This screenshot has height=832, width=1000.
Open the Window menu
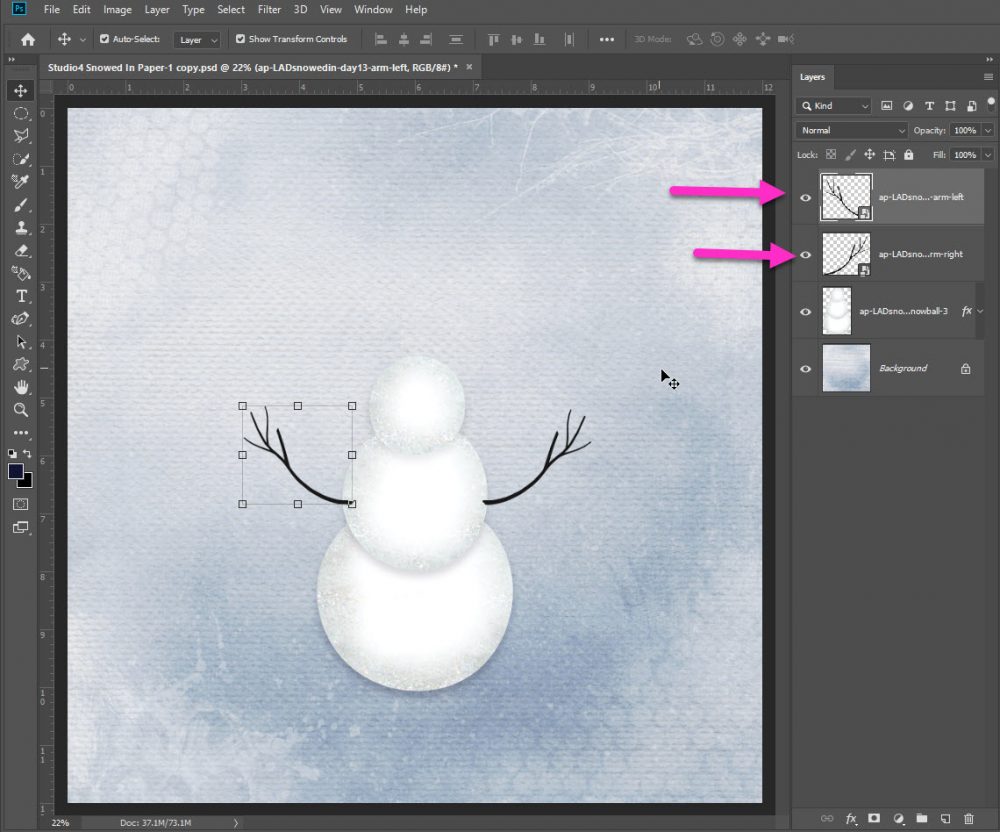click(x=373, y=10)
